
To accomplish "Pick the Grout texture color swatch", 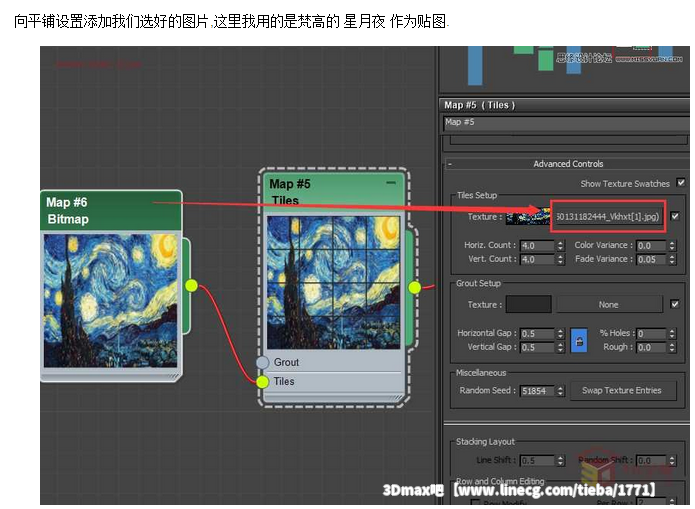I will point(528,305).
